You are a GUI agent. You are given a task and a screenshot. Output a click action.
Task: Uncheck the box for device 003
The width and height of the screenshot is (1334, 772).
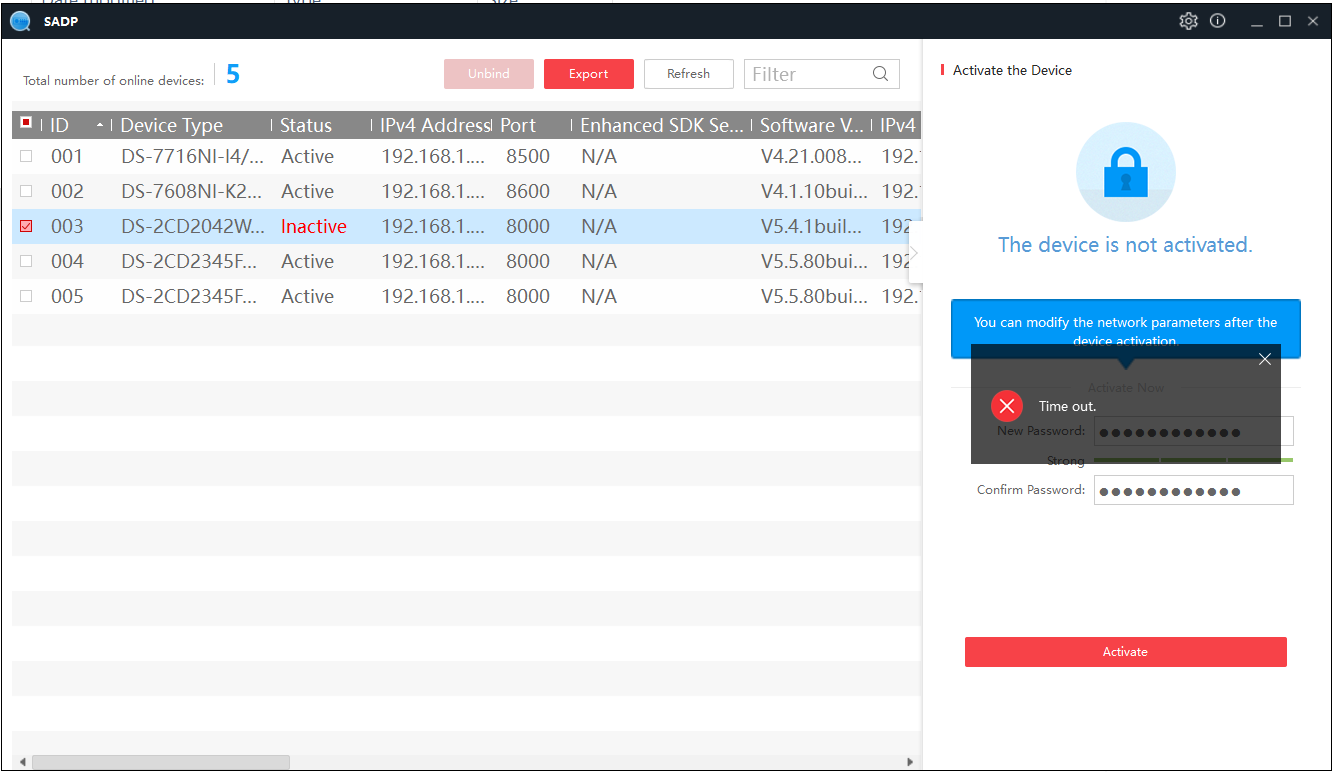coord(26,226)
